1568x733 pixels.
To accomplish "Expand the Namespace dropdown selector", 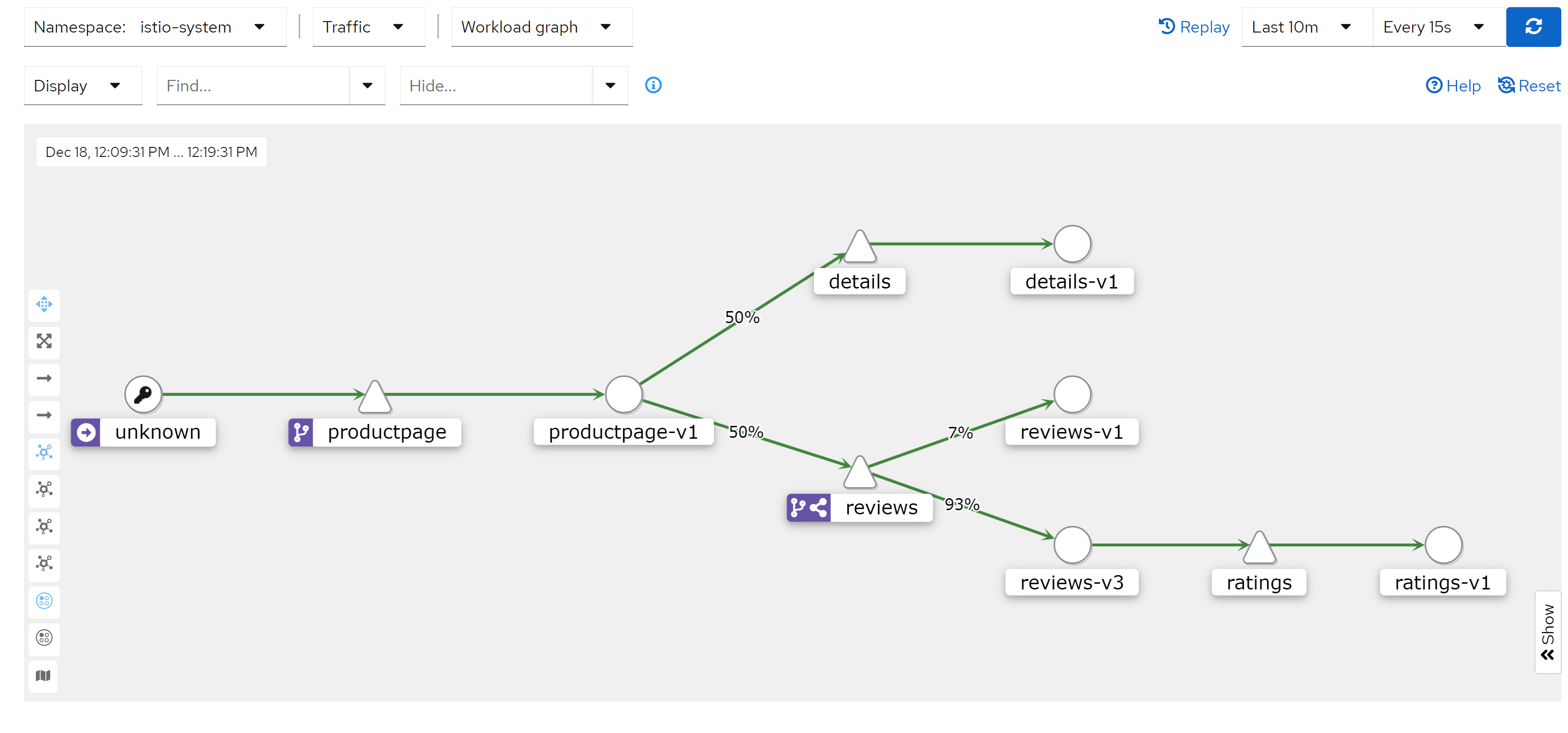I will click(x=265, y=27).
